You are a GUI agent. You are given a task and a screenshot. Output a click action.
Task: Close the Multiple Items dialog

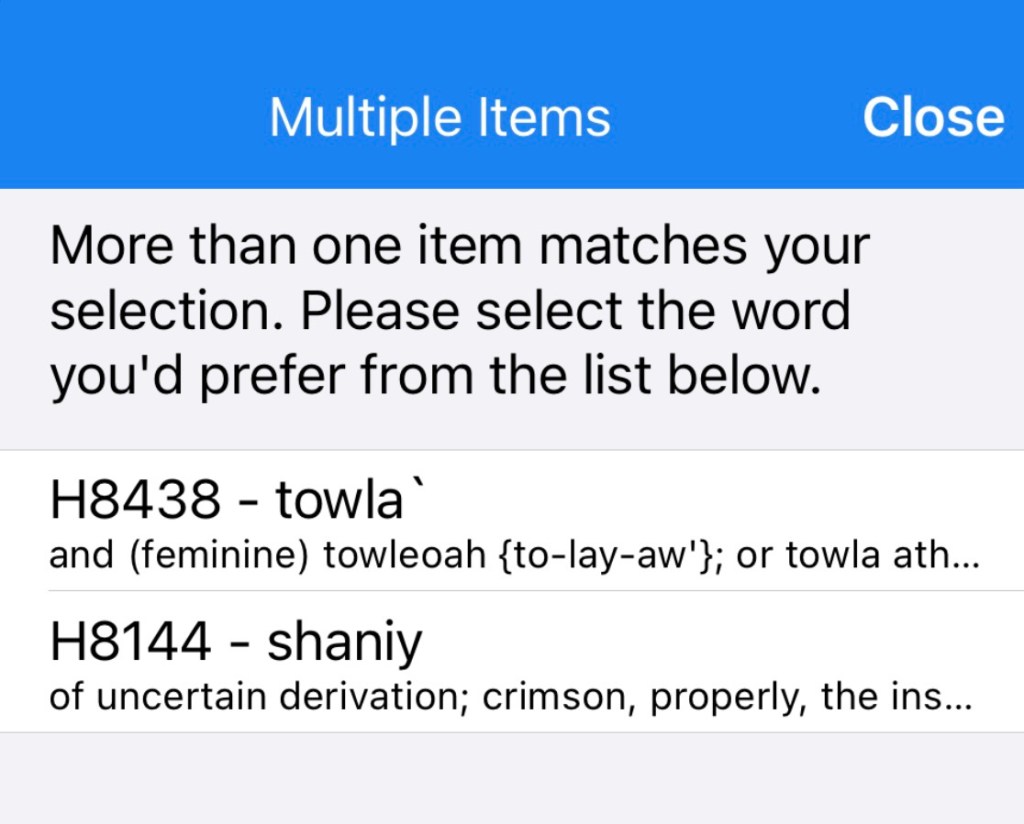(x=932, y=118)
